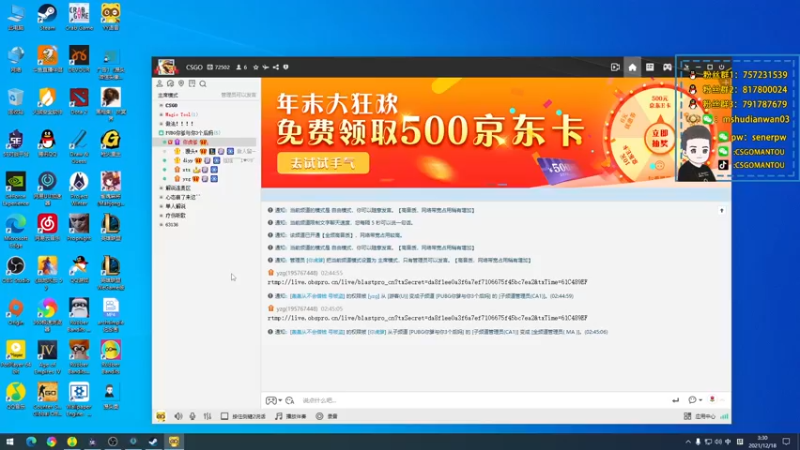Click the Windows Start button
This screenshot has height=450, width=800.
10,442
